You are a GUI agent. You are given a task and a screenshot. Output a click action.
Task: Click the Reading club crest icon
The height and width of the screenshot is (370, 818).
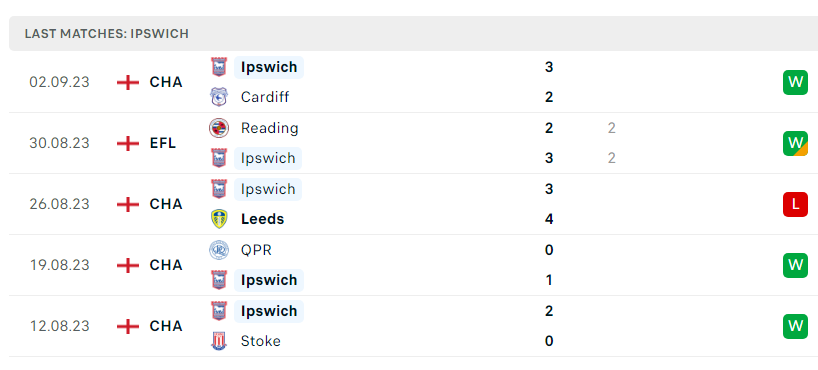point(219,128)
